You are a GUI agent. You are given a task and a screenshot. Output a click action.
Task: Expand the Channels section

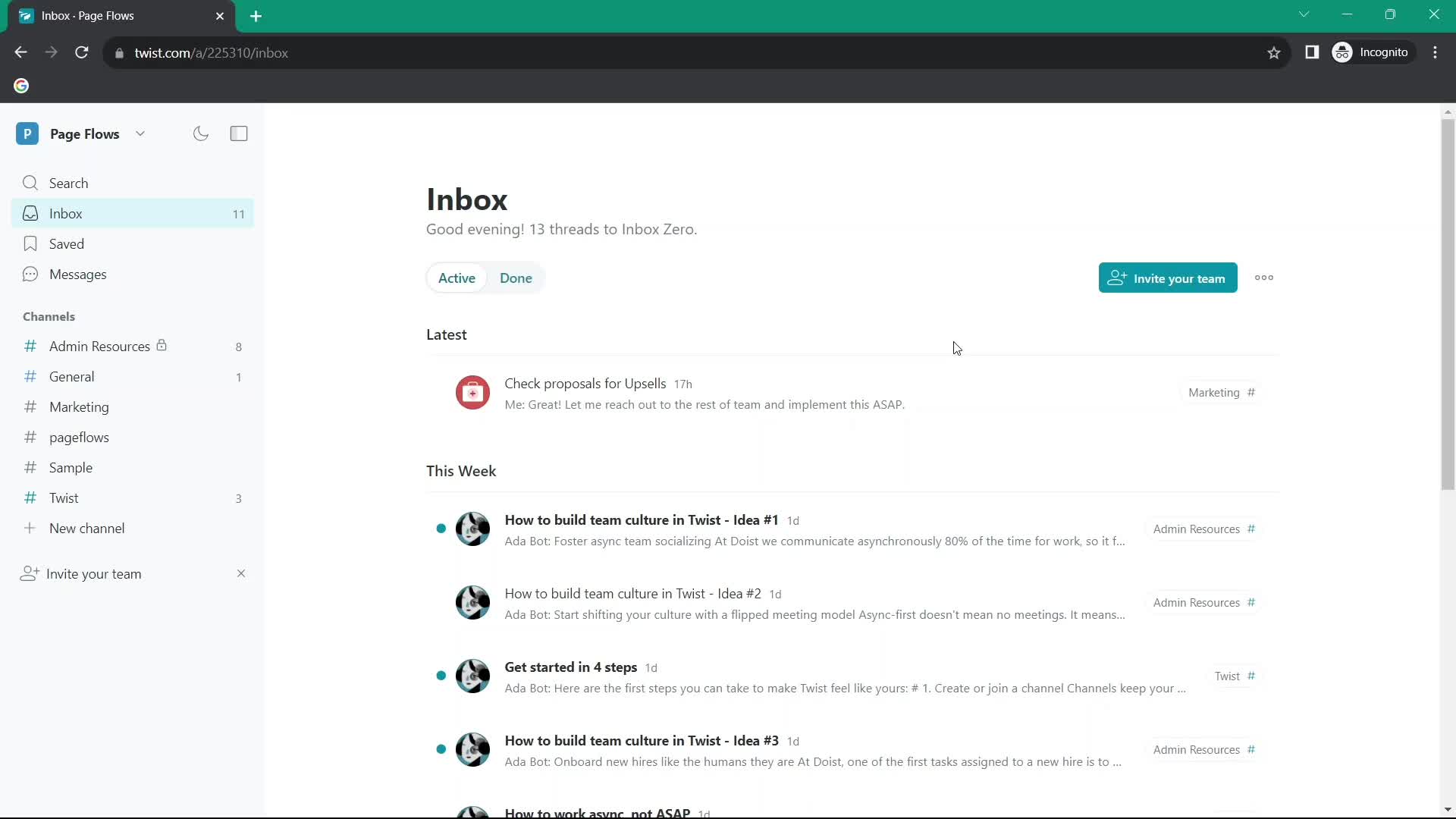tap(48, 316)
